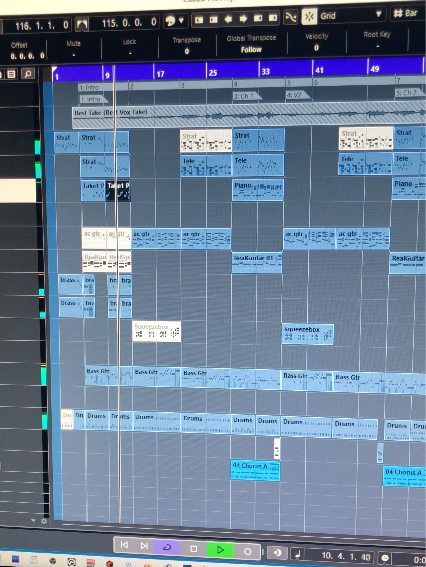Screen dimensions: 426x567
Task: Start playback with the green Play button
Action: 220,550
